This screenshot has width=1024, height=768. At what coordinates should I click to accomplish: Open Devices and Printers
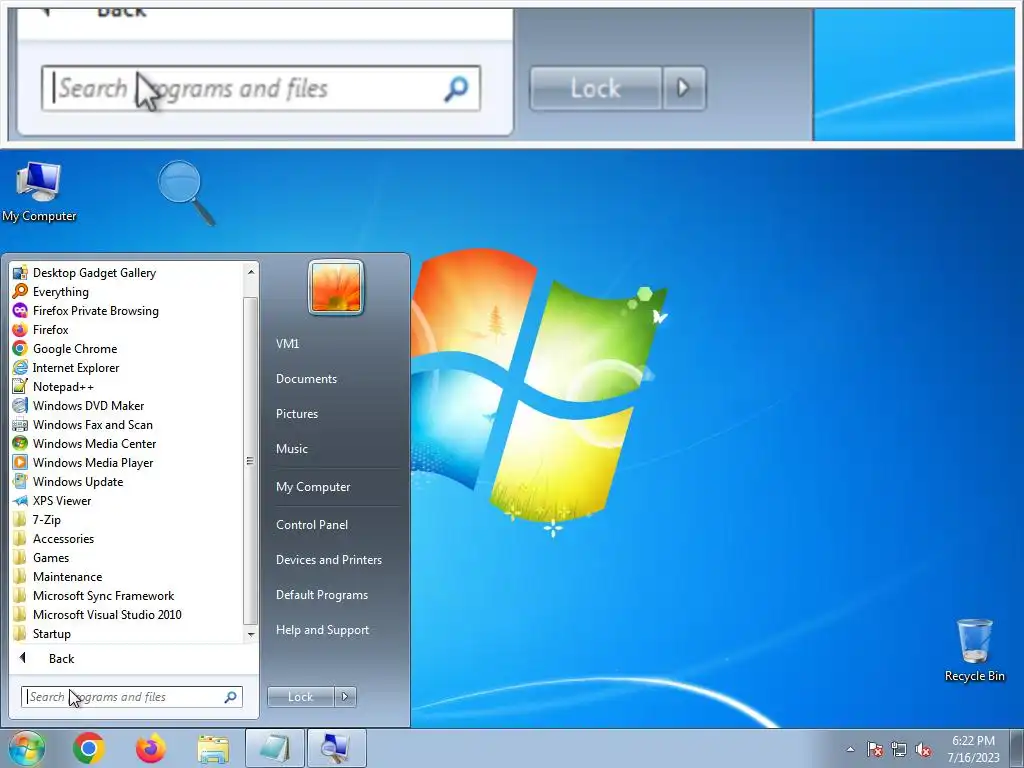328,560
